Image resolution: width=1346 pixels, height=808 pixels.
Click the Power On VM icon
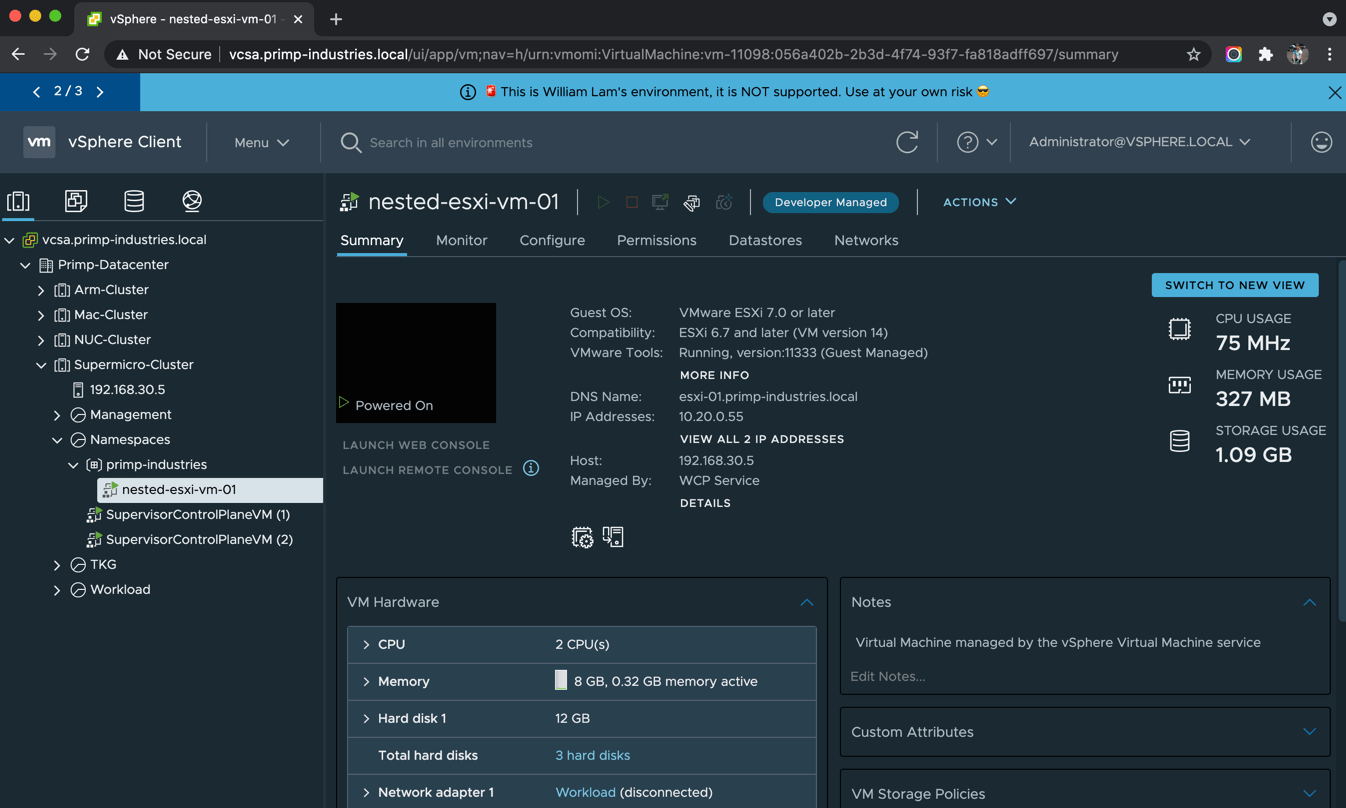[x=603, y=202]
